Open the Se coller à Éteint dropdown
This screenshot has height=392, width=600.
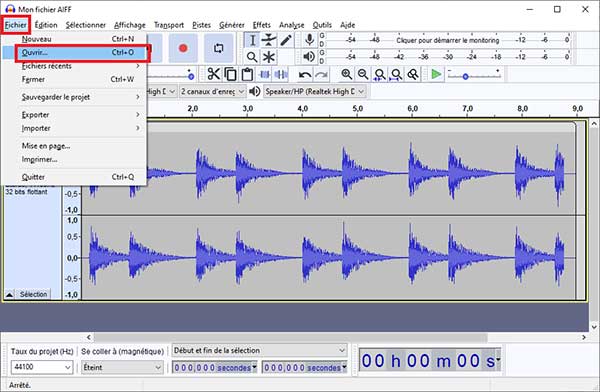tap(122, 367)
